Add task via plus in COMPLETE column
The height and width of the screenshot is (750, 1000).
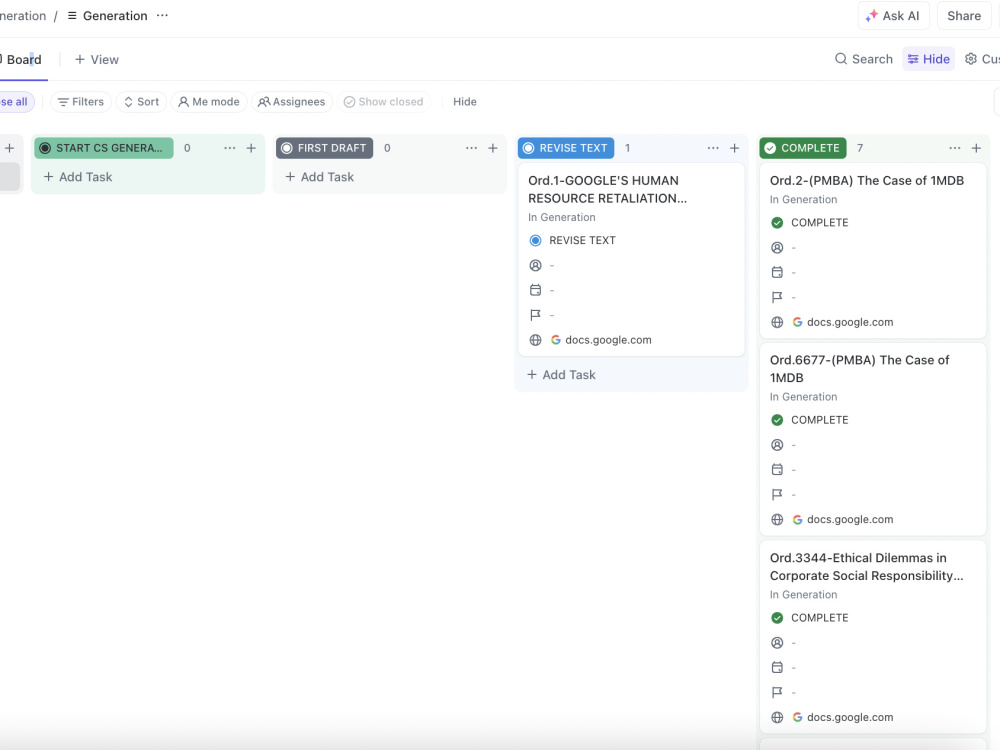coord(976,148)
